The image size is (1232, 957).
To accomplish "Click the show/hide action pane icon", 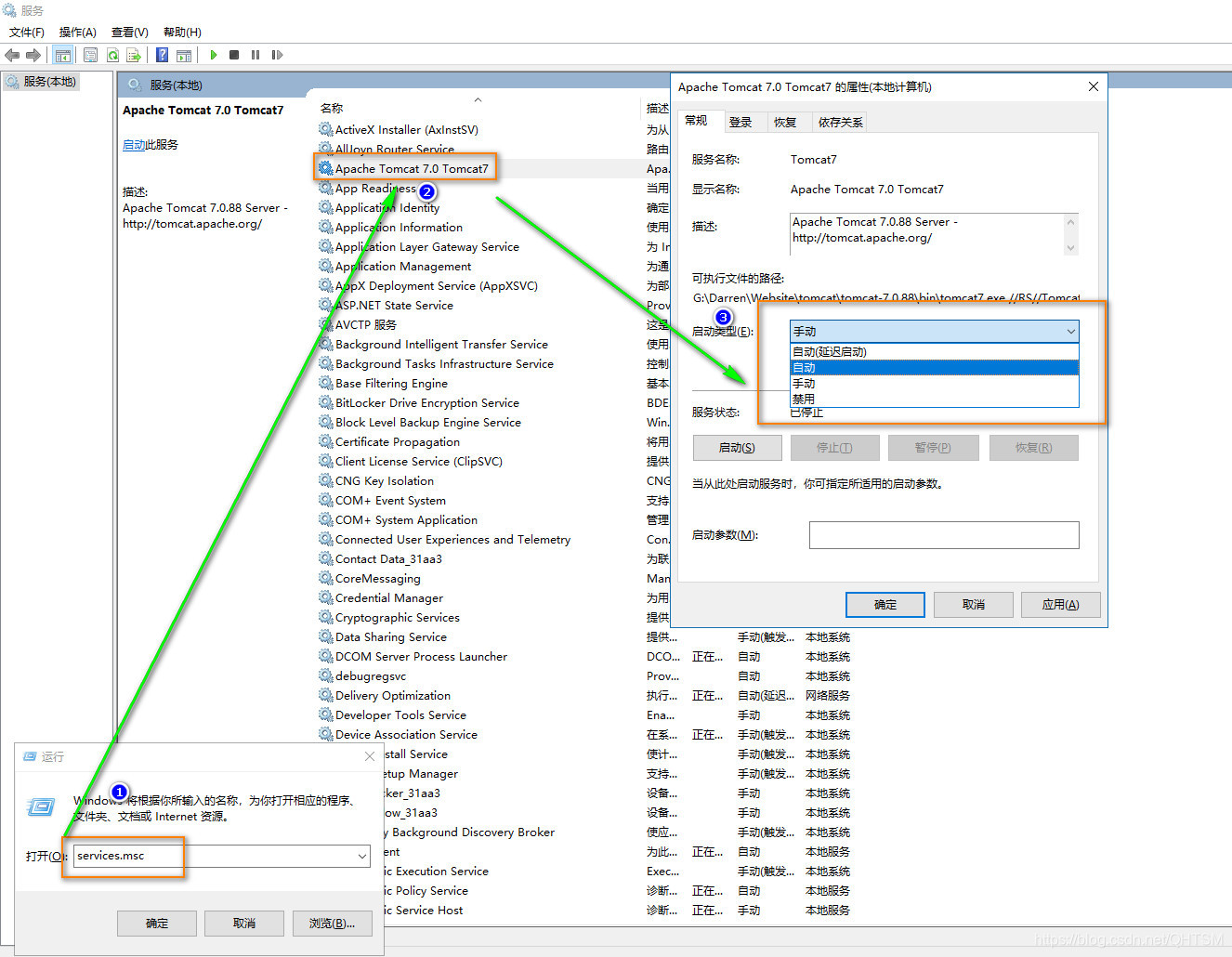I will coord(184,55).
